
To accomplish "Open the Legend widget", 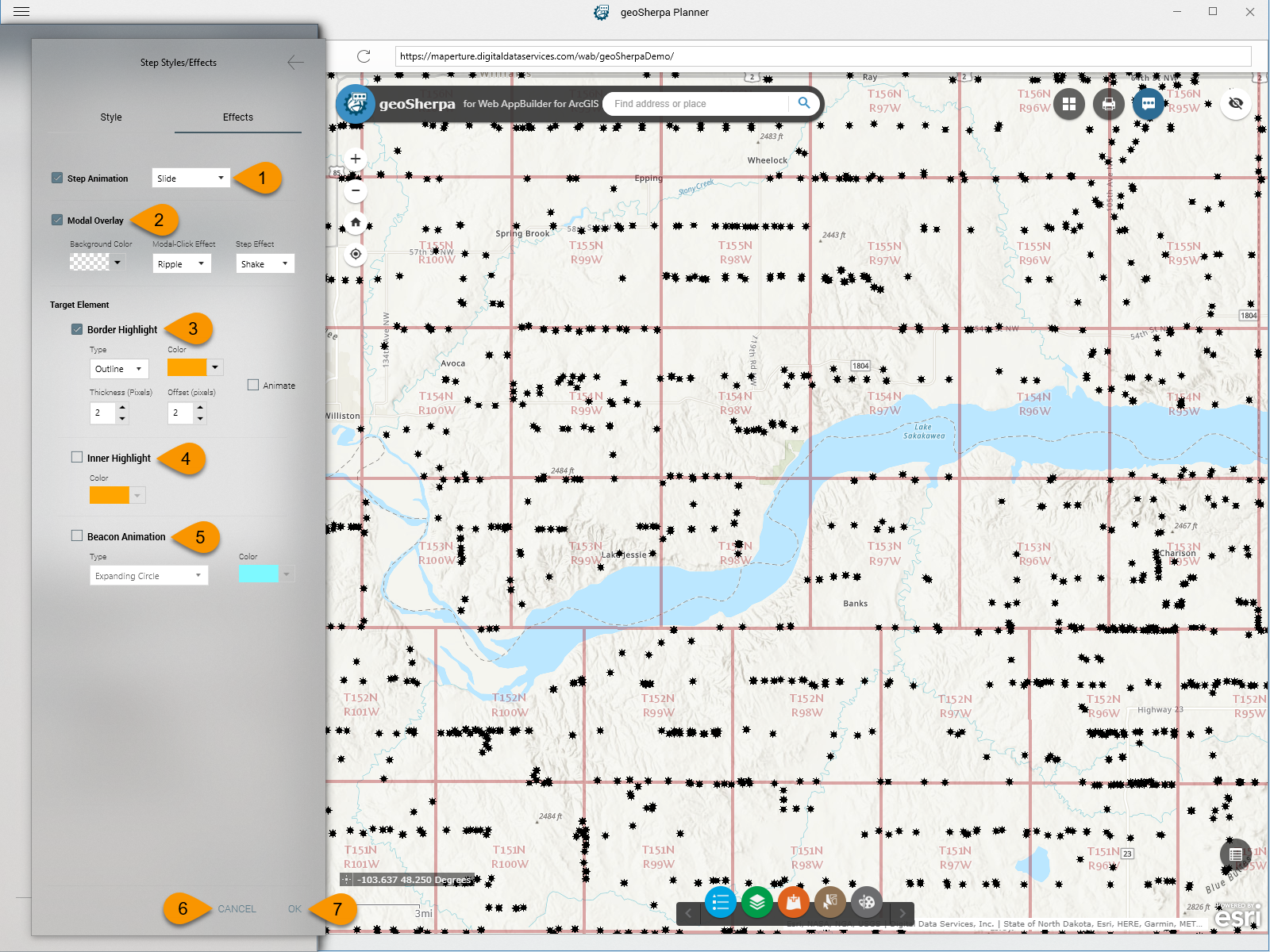I will pos(721,902).
